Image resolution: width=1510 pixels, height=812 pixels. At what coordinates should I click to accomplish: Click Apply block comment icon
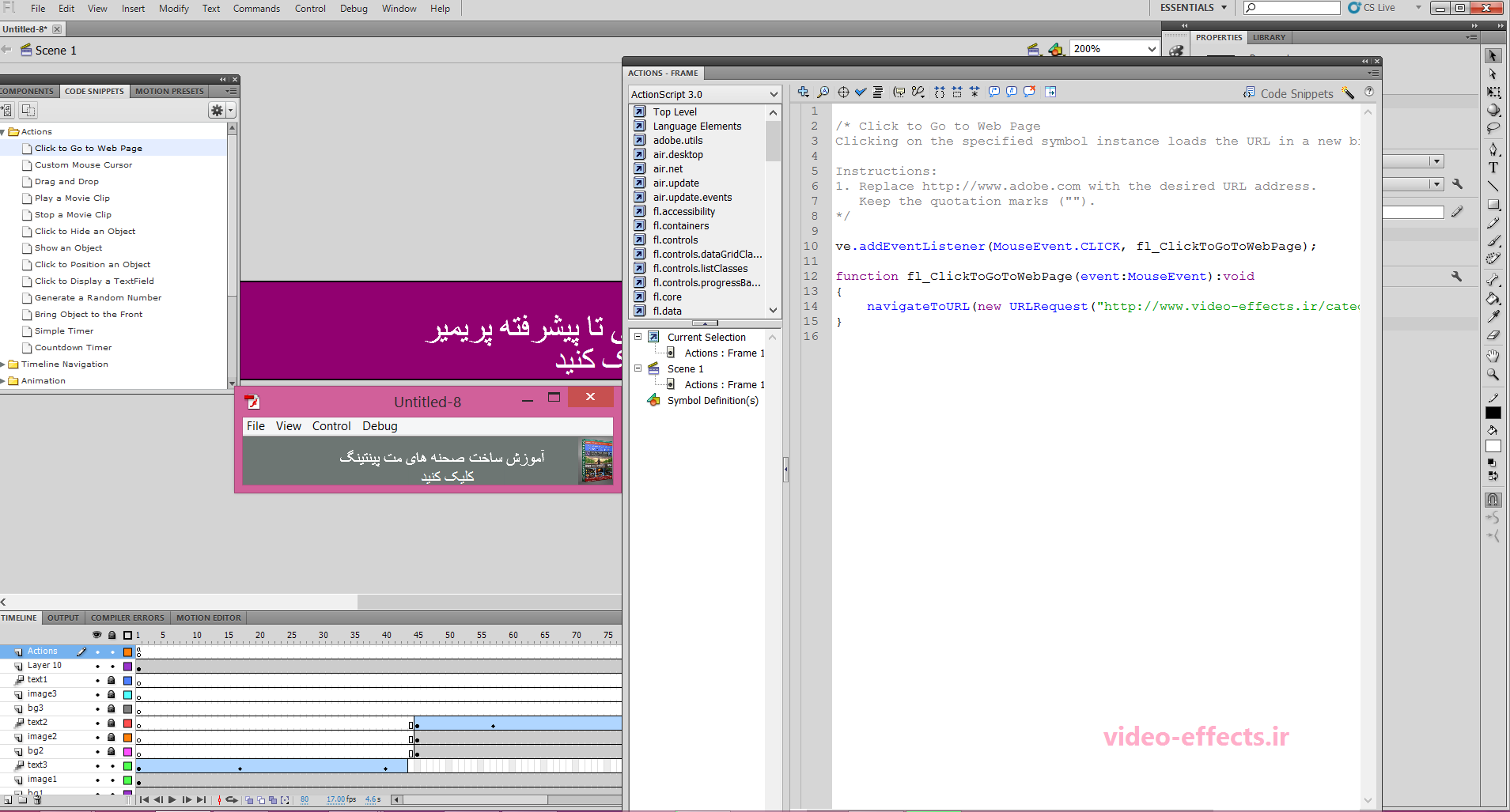(994, 92)
